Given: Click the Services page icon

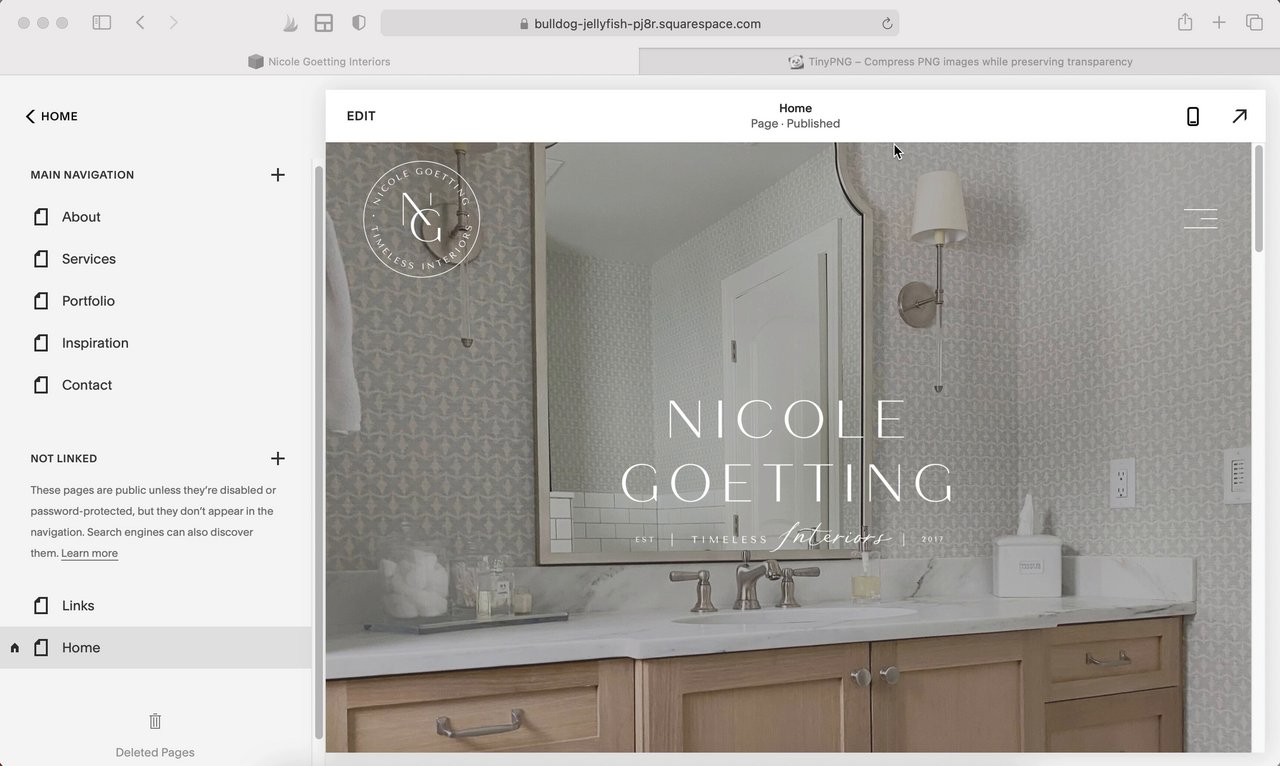Looking at the screenshot, I should (x=41, y=259).
